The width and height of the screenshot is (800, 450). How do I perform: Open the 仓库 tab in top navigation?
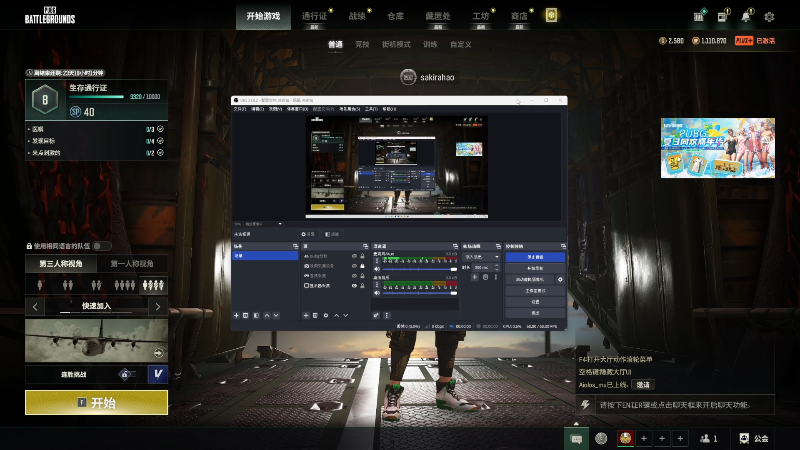[x=395, y=16]
